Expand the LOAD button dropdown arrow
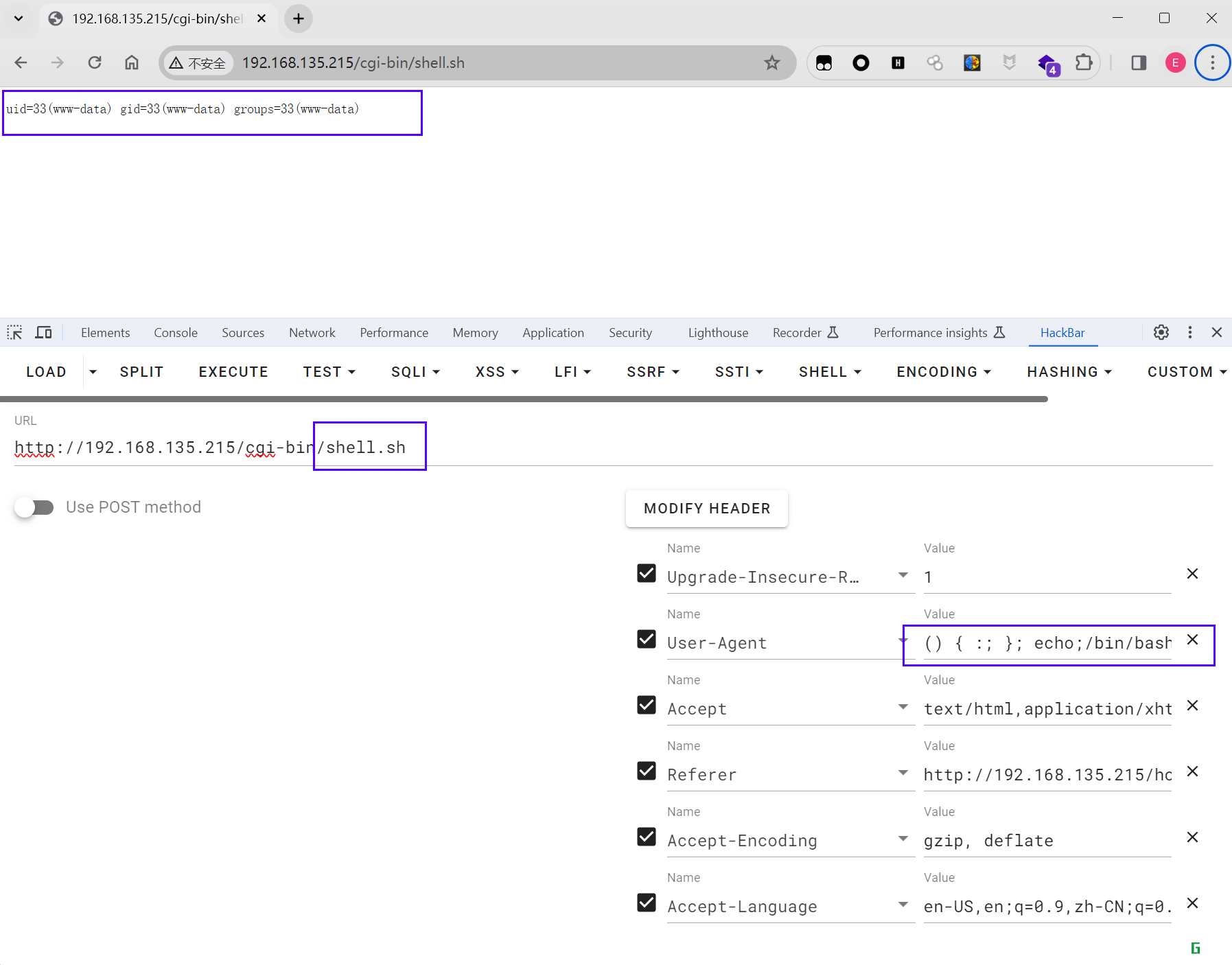This screenshot has height=965, width=1232. pos(93,371)
